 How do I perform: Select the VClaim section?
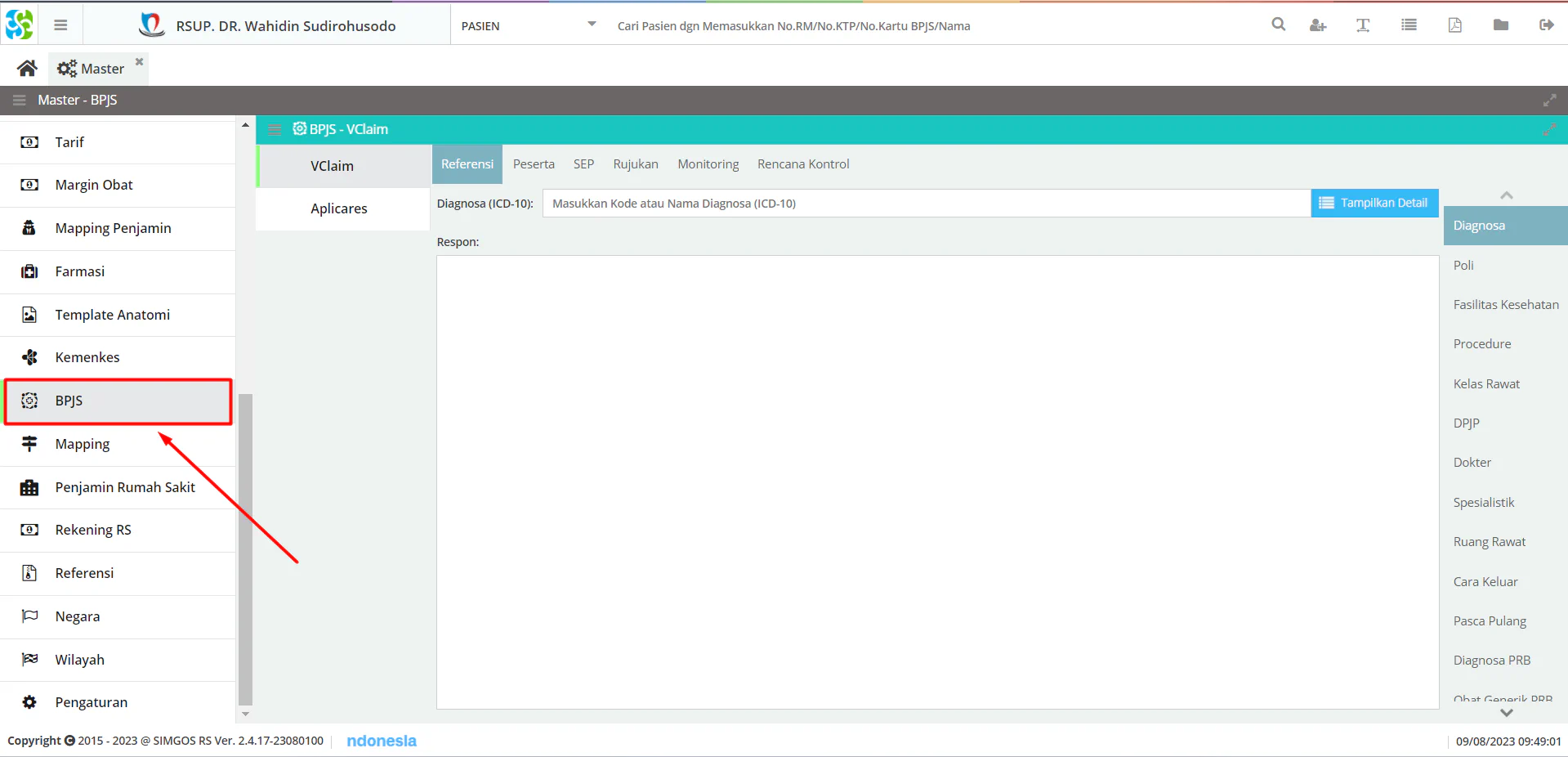pos(343,166)
